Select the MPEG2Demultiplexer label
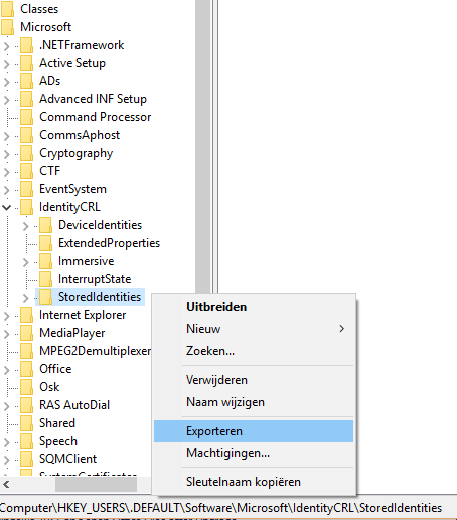Viewport: 457px width, 520px height. (x=95, y=351)
